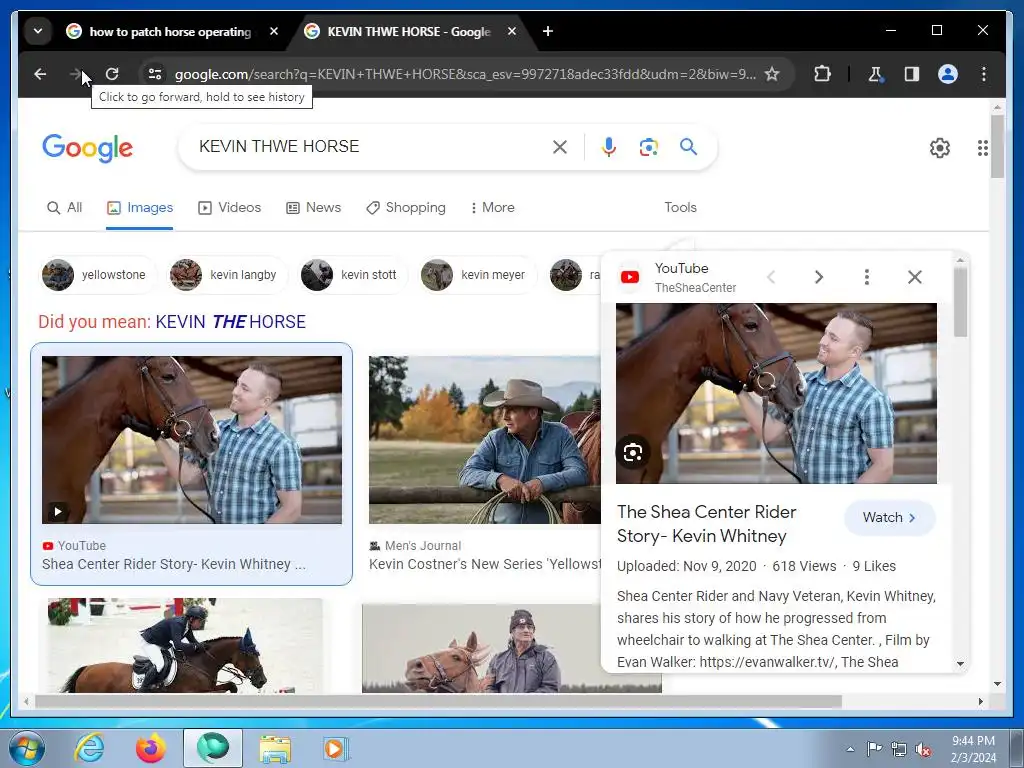Open the Chrome profile avatar

pos(948,74)
